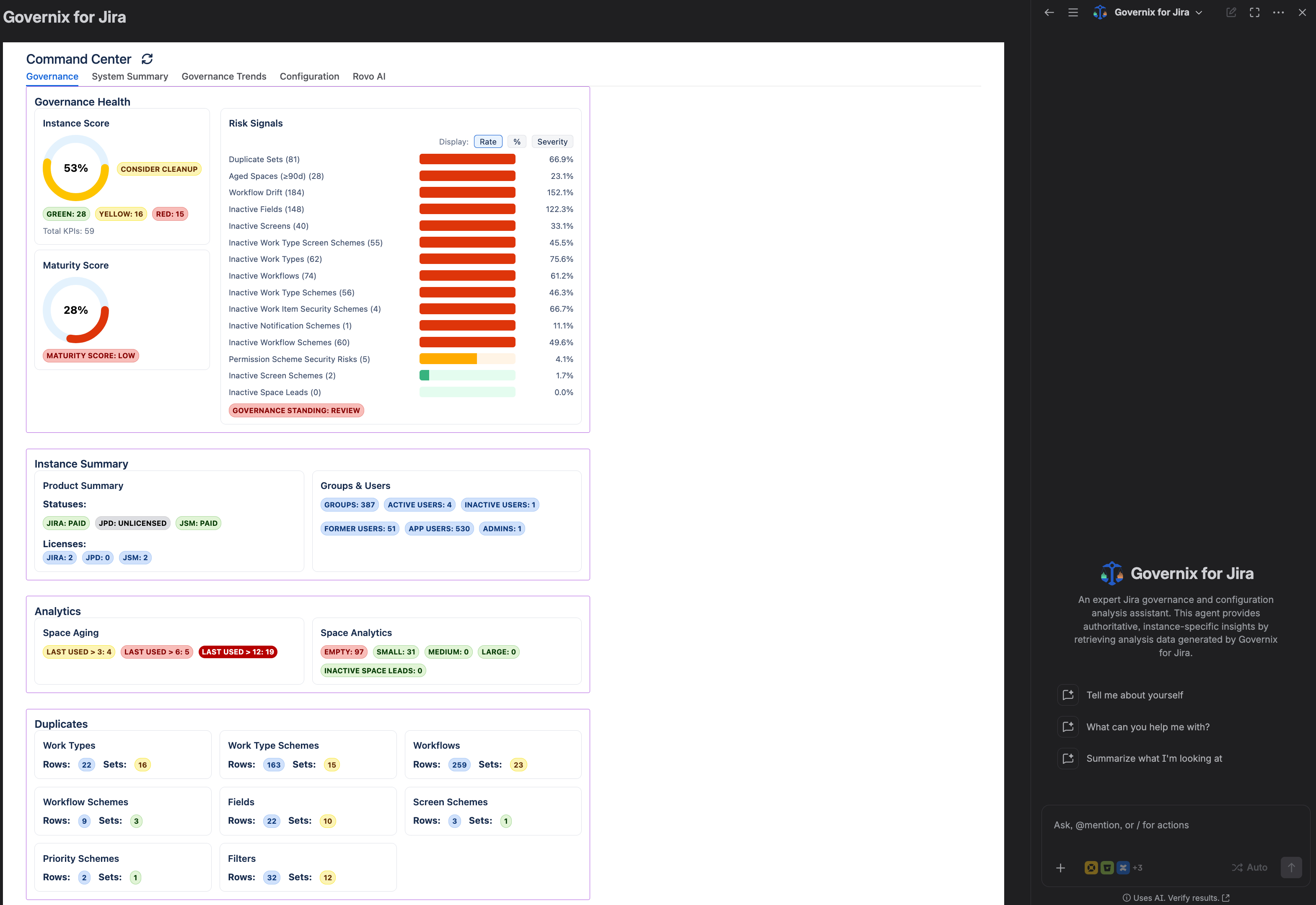Viewport: 1316px width, 905px height.
Task: Click Filters duplicates Sets 12 badge
Action: pos(328,878)
